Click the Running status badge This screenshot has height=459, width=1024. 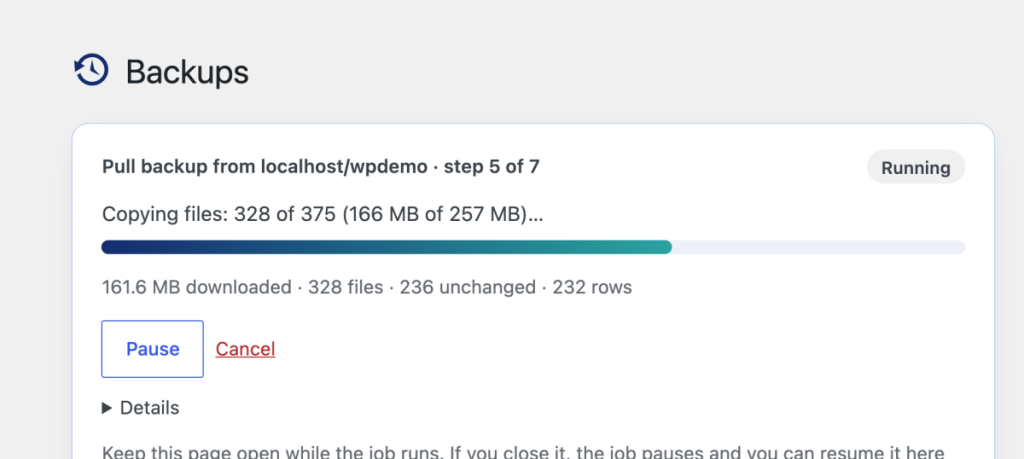916,167
